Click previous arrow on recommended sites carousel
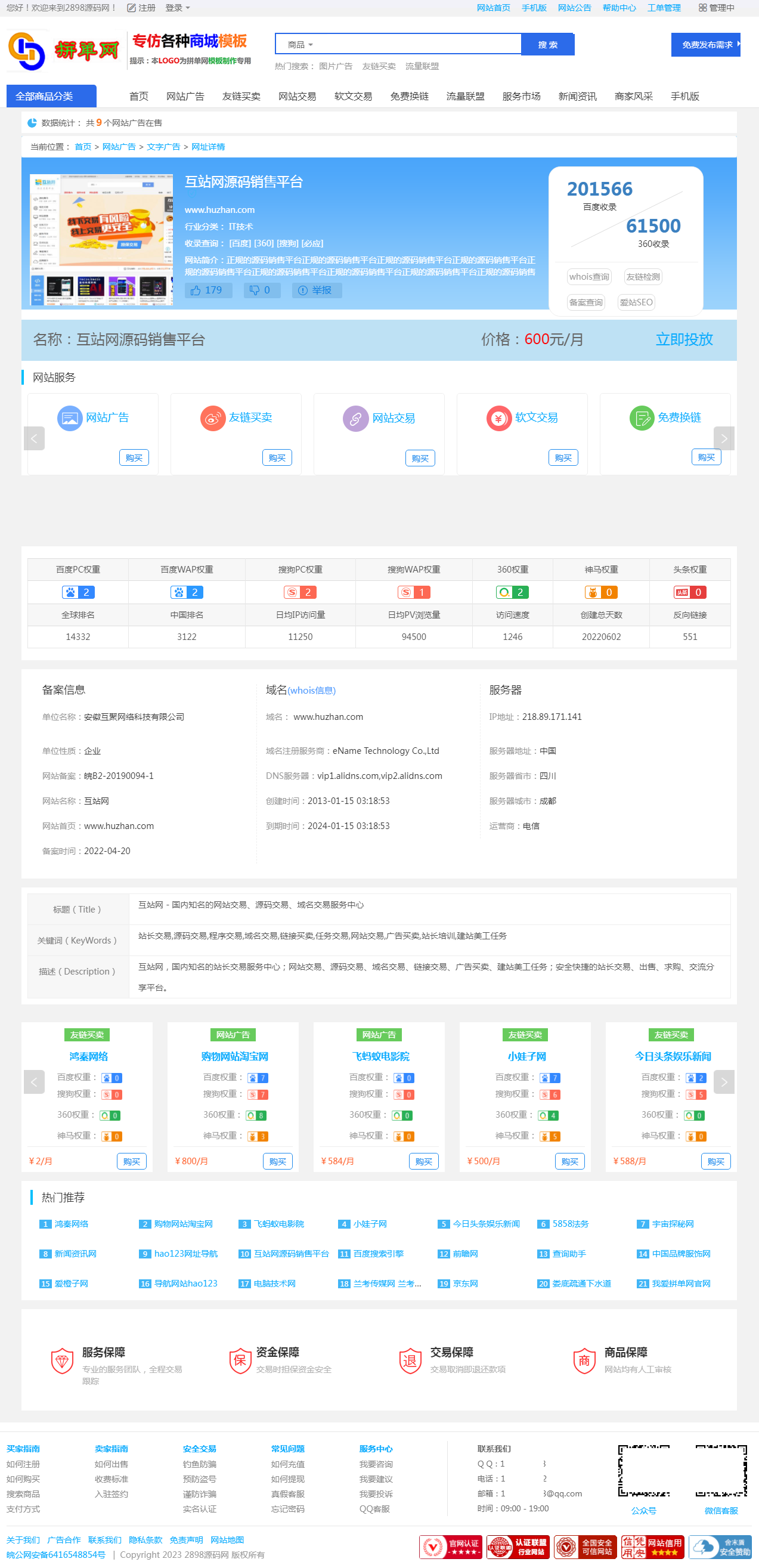Viewport: 759px width, 1568px height. pyautogui.click(x=34, y=1082)
